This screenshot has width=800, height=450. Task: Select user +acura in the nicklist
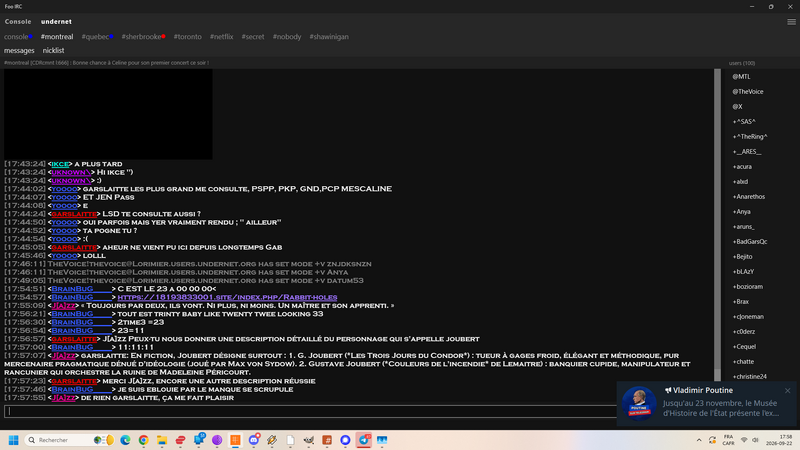[x=742, y=167]
